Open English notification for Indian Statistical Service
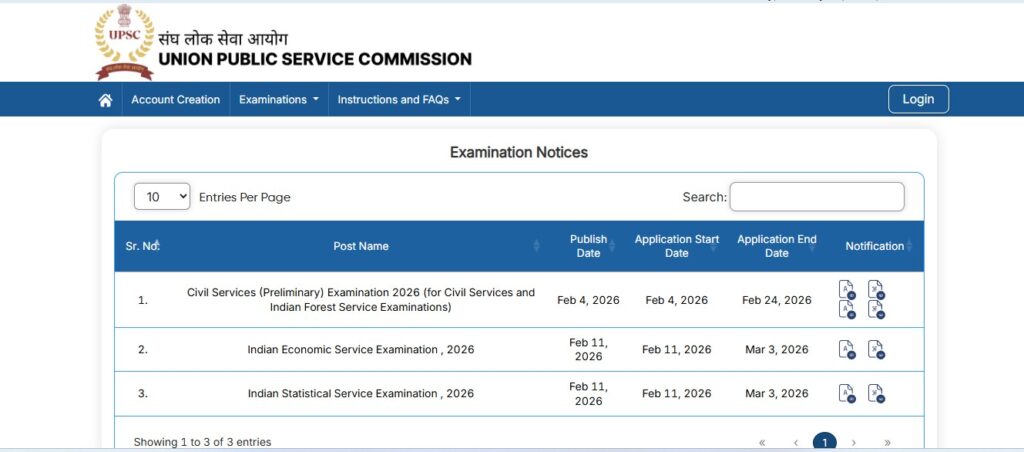The height and width of the screenshot is (452, 1024). (846, 394)
